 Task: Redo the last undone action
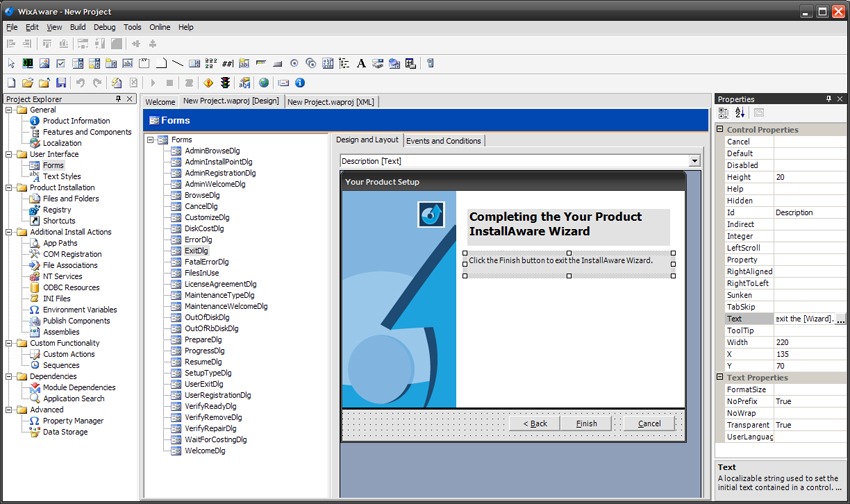click(97, 83)
